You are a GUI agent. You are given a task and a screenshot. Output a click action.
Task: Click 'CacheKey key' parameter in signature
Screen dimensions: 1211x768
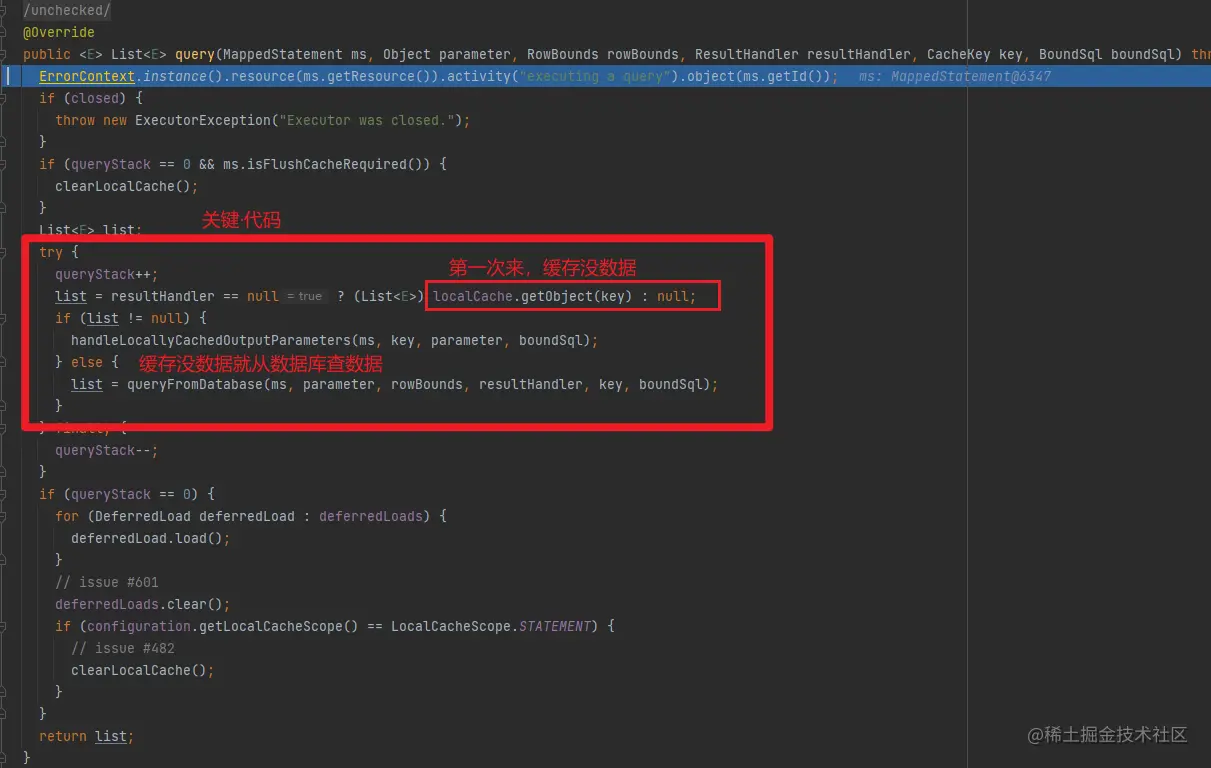click(974, 54)
